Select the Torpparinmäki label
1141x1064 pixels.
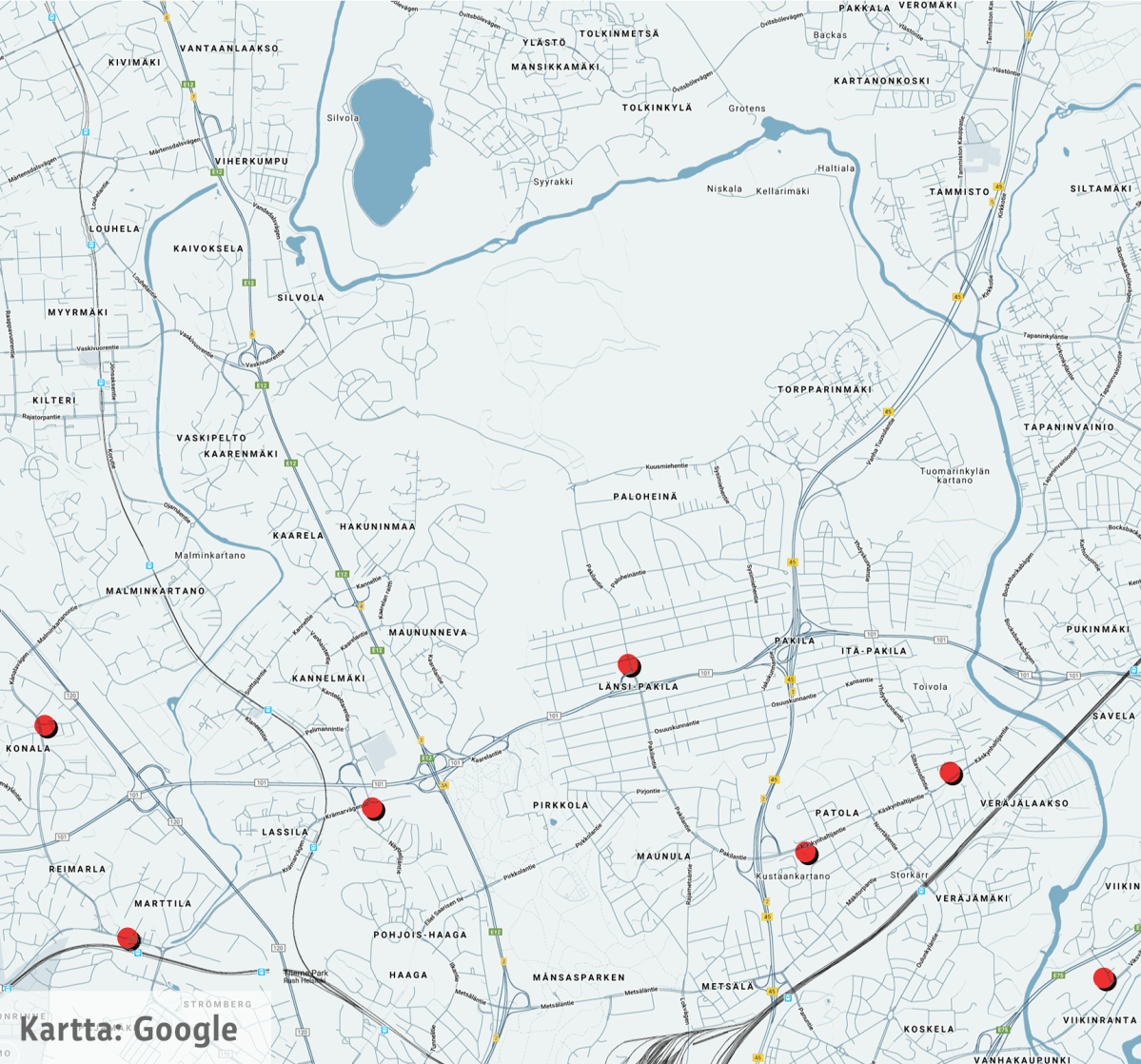coord(824,389)
